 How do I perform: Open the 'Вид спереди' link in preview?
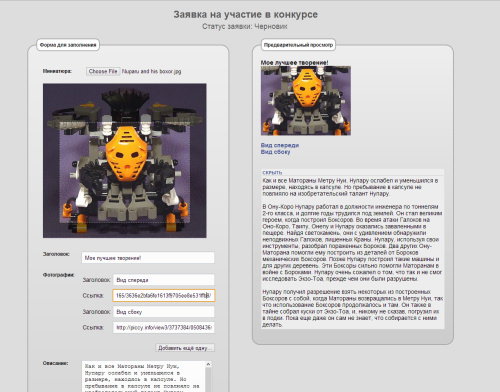[280, 145]
